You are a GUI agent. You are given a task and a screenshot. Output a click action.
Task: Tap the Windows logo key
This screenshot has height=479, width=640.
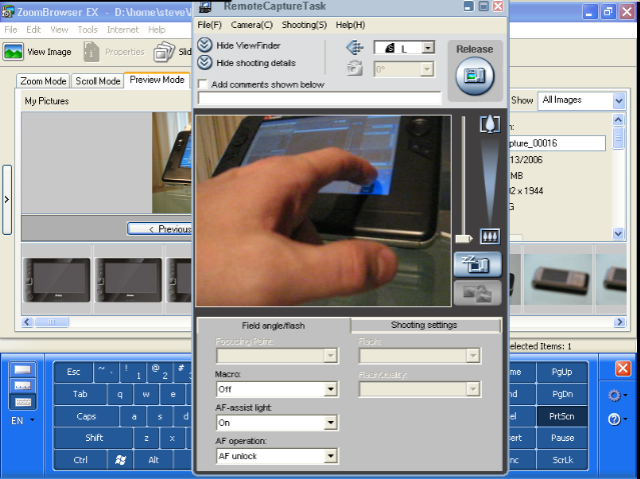(x=120, y=460)
